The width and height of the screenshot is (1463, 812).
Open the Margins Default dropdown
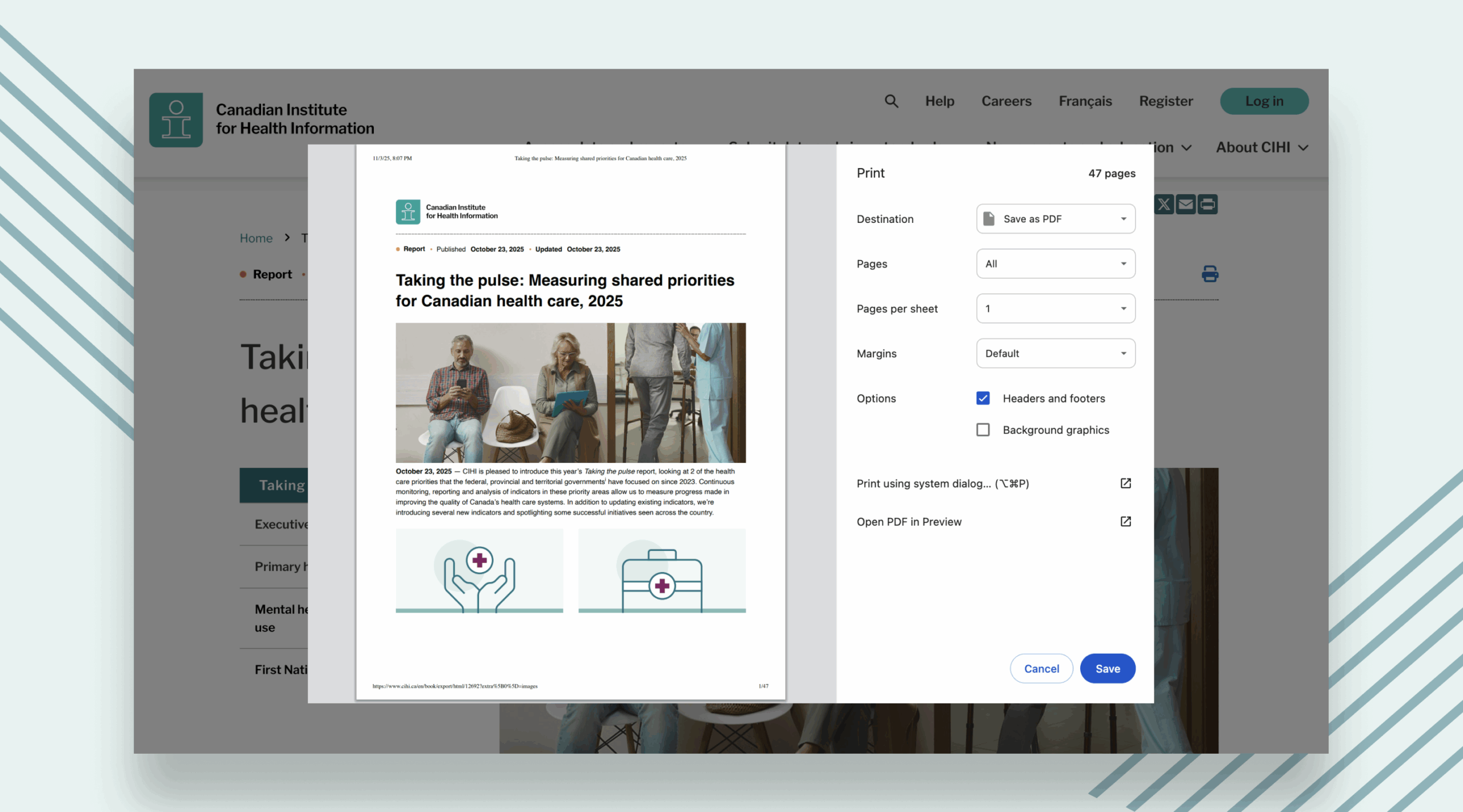tap(1055, 353)
